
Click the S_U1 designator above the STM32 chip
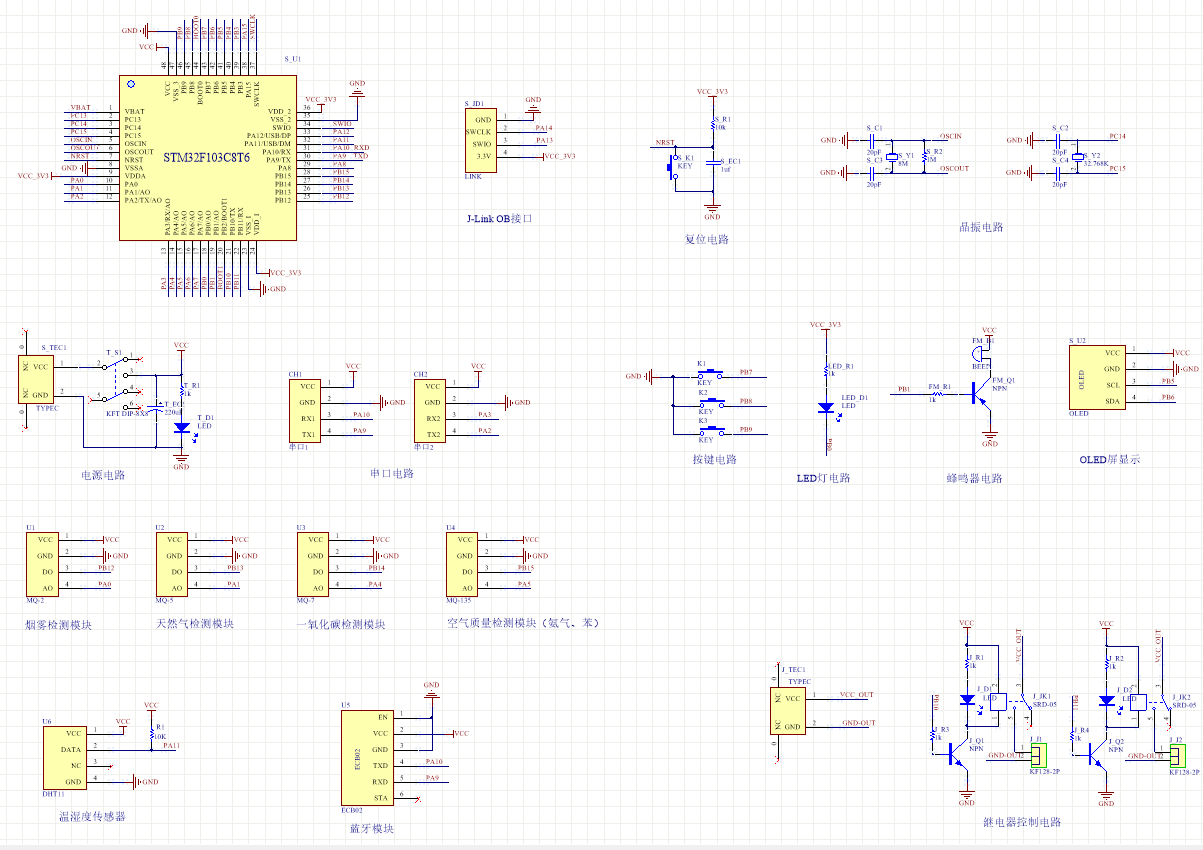292,60
